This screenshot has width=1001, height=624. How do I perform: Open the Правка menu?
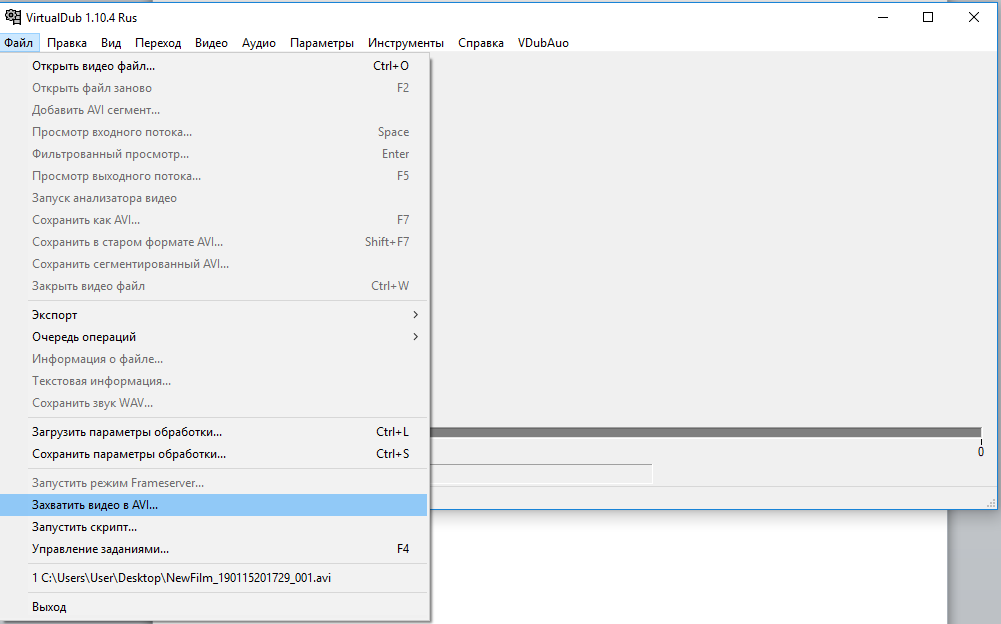point(67,43)
